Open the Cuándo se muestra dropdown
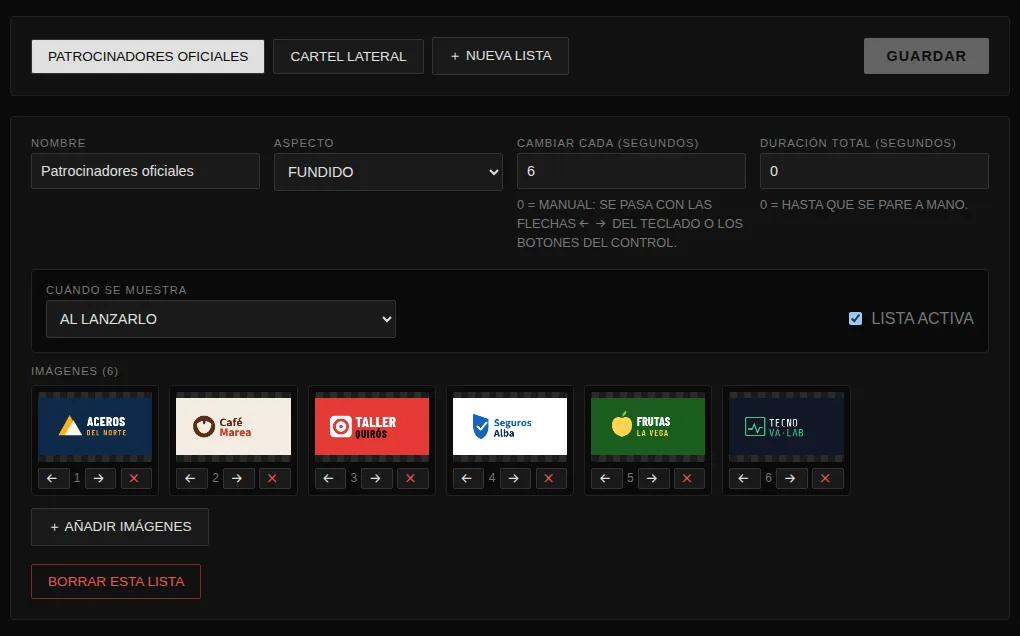 point(221,319)
